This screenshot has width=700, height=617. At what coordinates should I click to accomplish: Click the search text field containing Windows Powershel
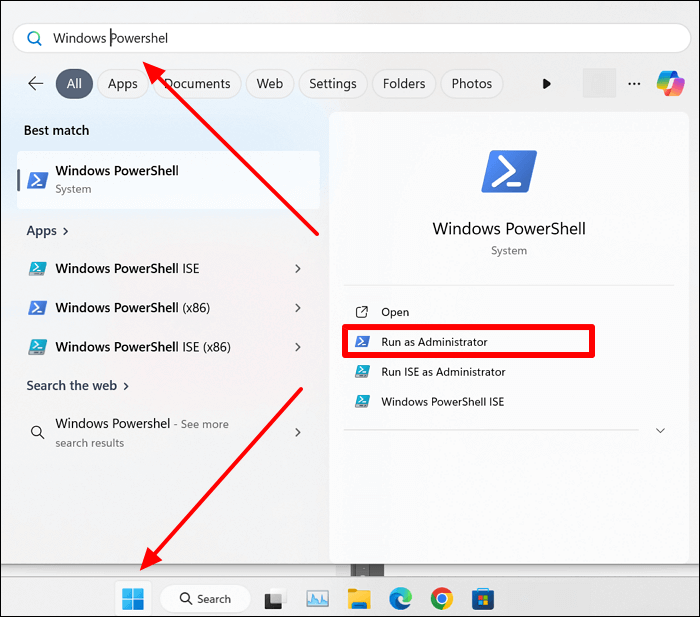pyautogui.click(x=352, y=38)
